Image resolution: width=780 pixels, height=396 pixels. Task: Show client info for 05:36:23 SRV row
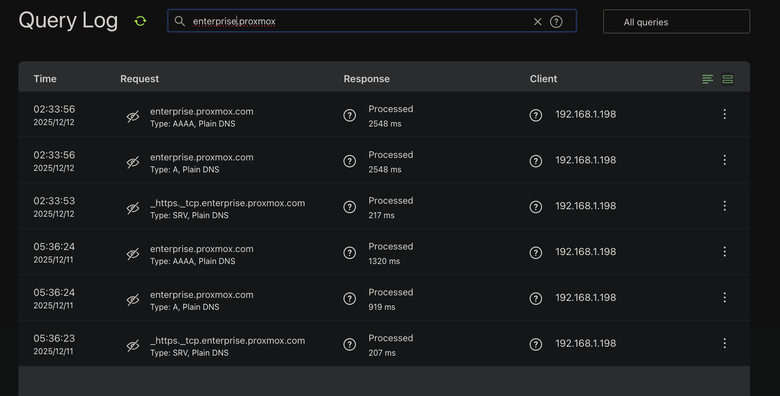pyautogui.click(x=536, y=344)
